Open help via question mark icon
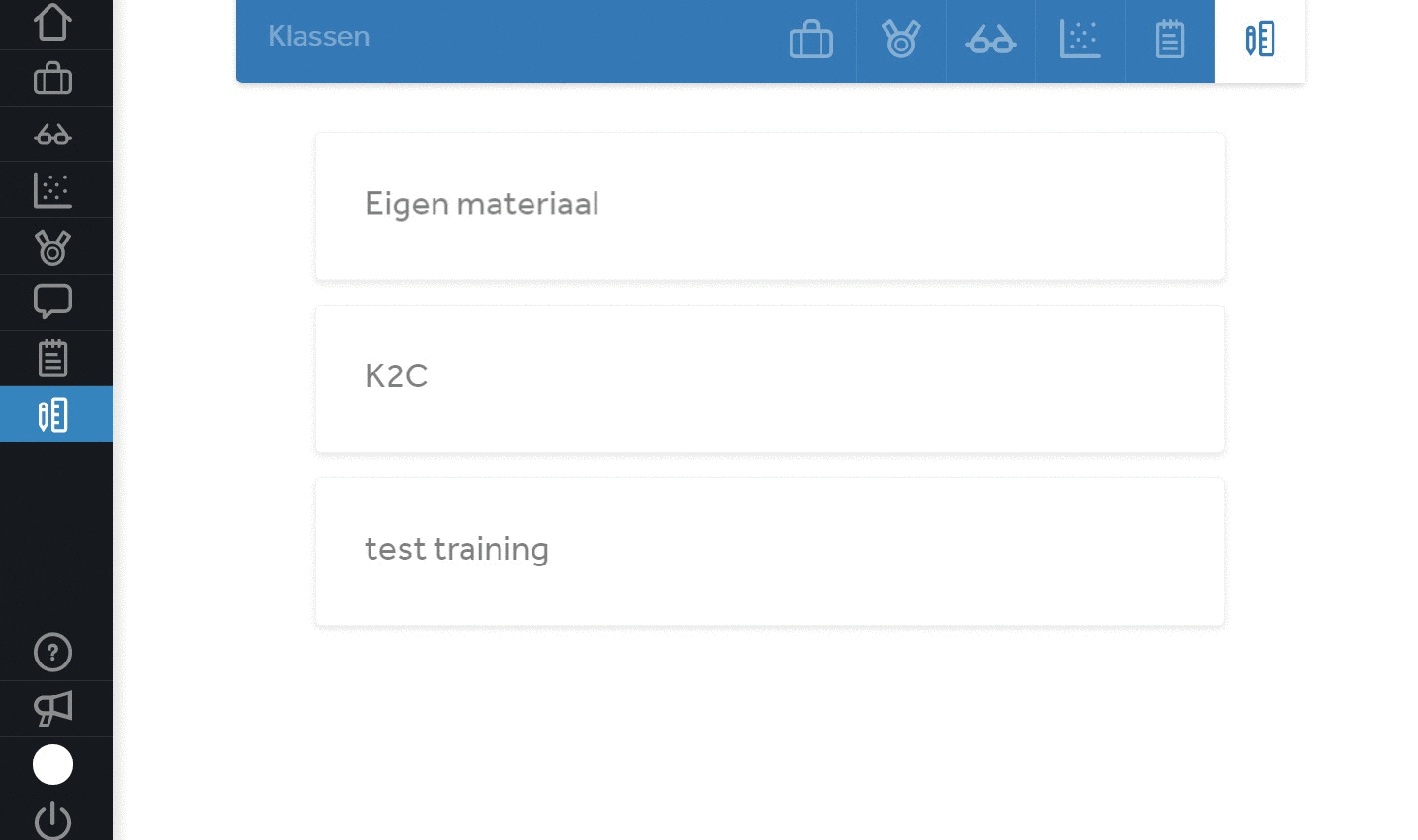The height and width of the screenshot is (840, 1418). coord(52,653)
